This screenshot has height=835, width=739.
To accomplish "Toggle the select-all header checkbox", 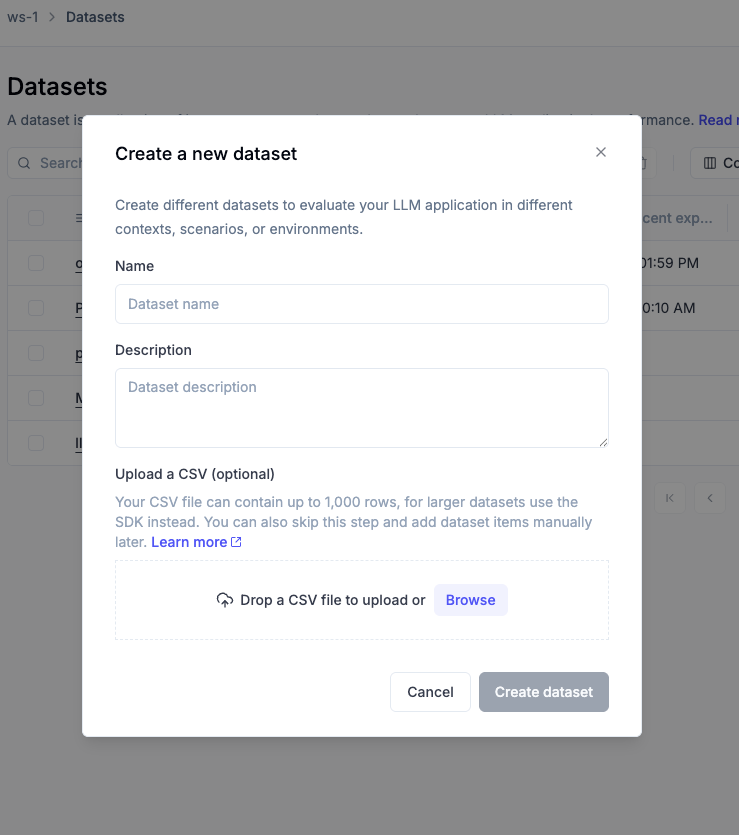I will point(36,218).
